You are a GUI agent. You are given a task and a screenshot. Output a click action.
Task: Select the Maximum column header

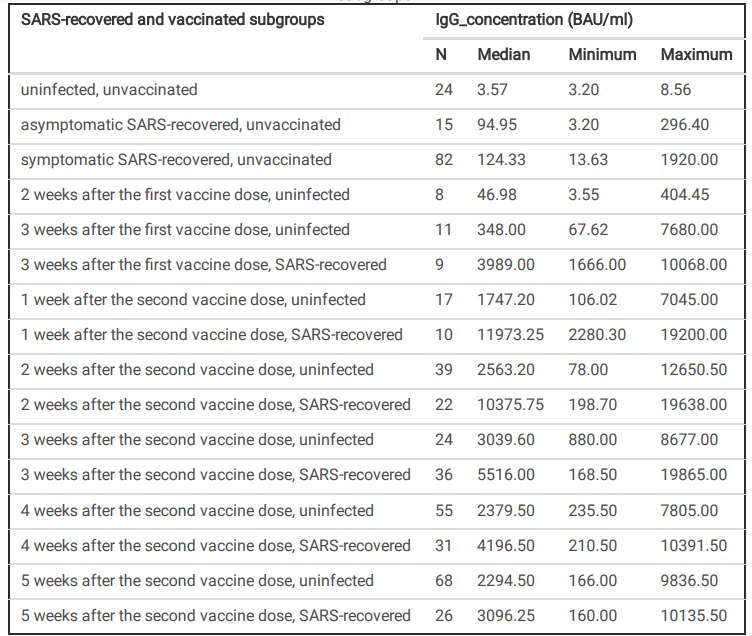click(x=696, y=54)
